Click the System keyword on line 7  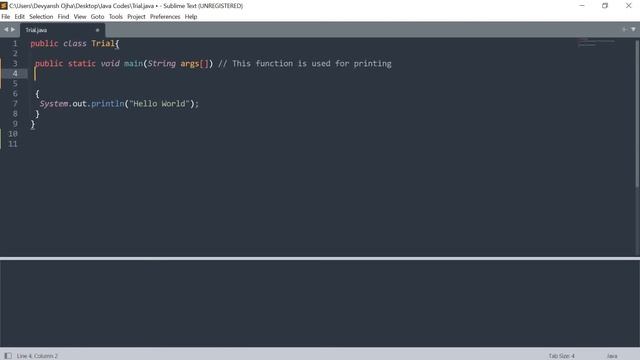click(54, 104)
